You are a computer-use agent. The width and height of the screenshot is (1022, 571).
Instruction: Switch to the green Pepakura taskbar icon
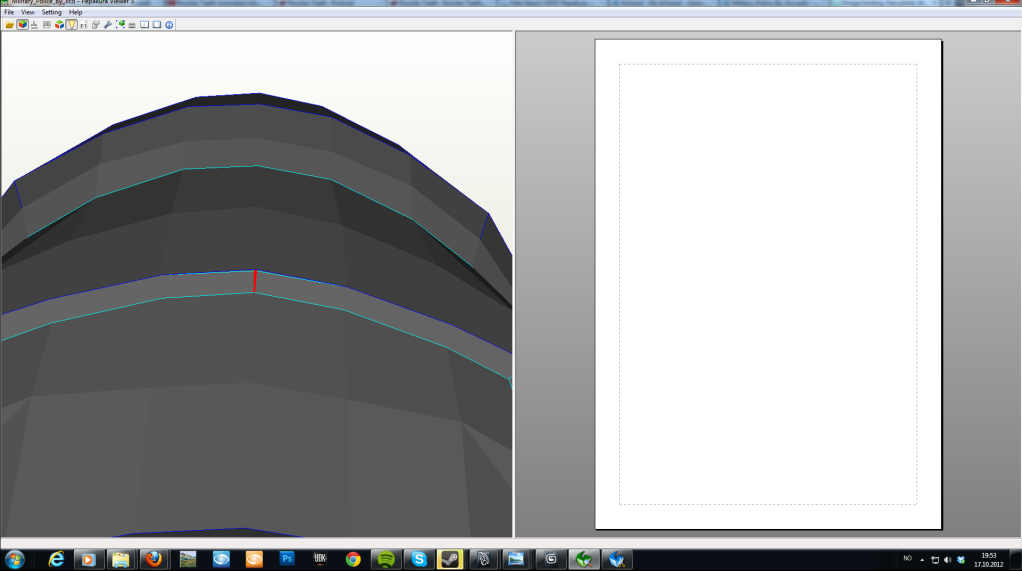pyautogui.click(x=584, y=559)
